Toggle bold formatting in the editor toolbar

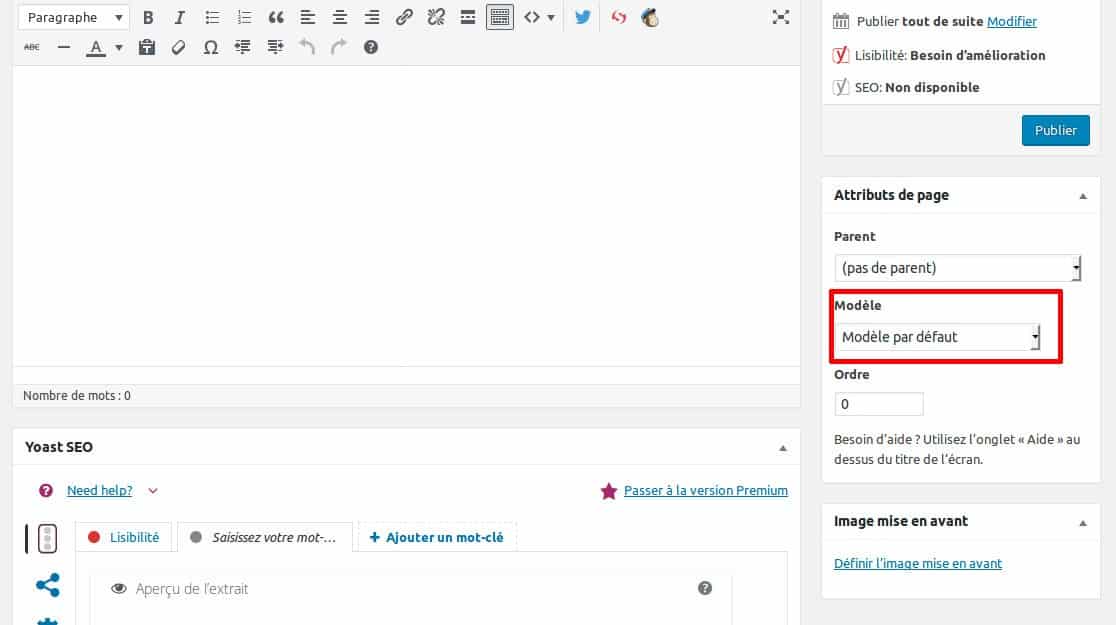[x=148, y=17]
